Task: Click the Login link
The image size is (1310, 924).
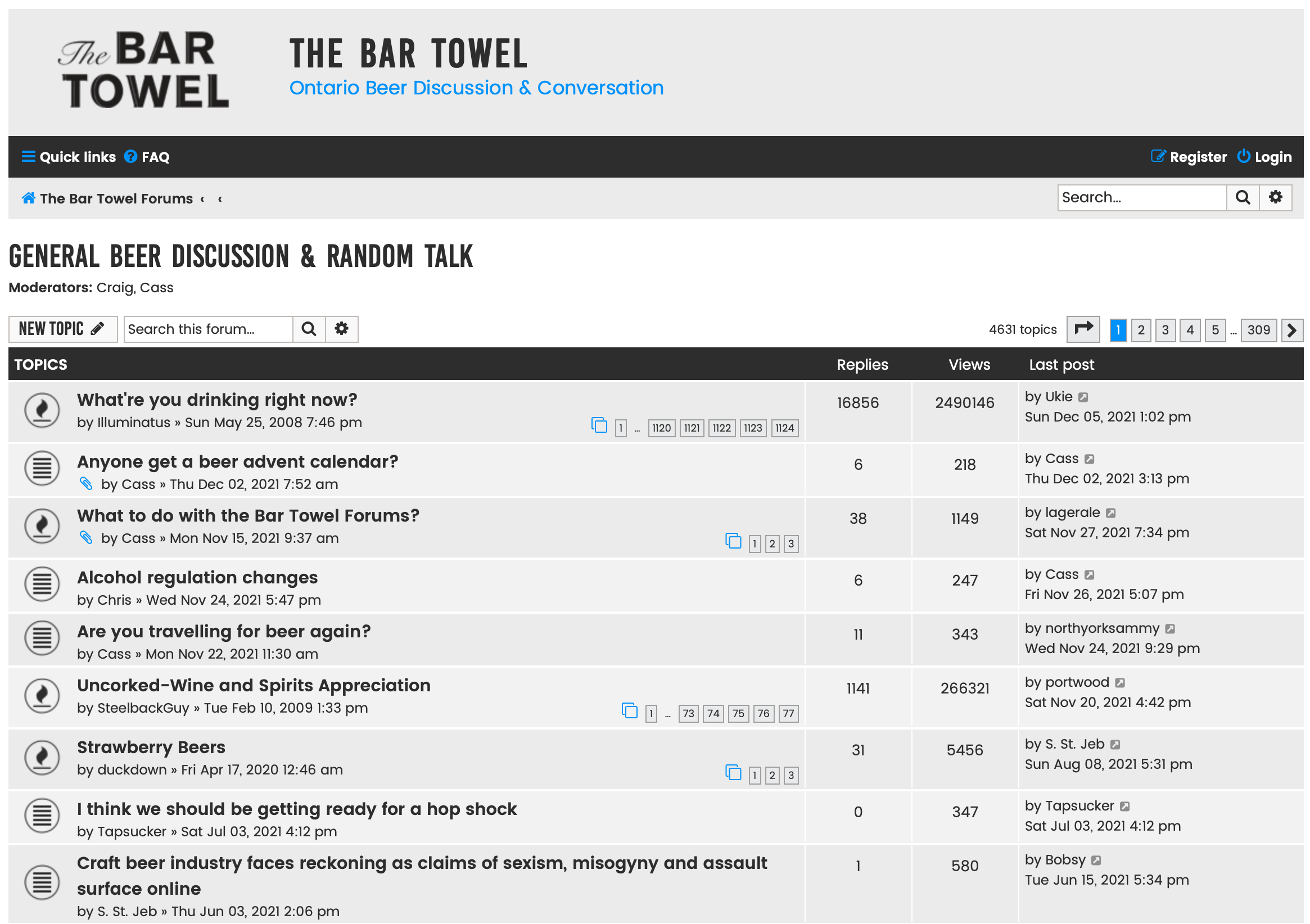Action: click(1265, 157)
